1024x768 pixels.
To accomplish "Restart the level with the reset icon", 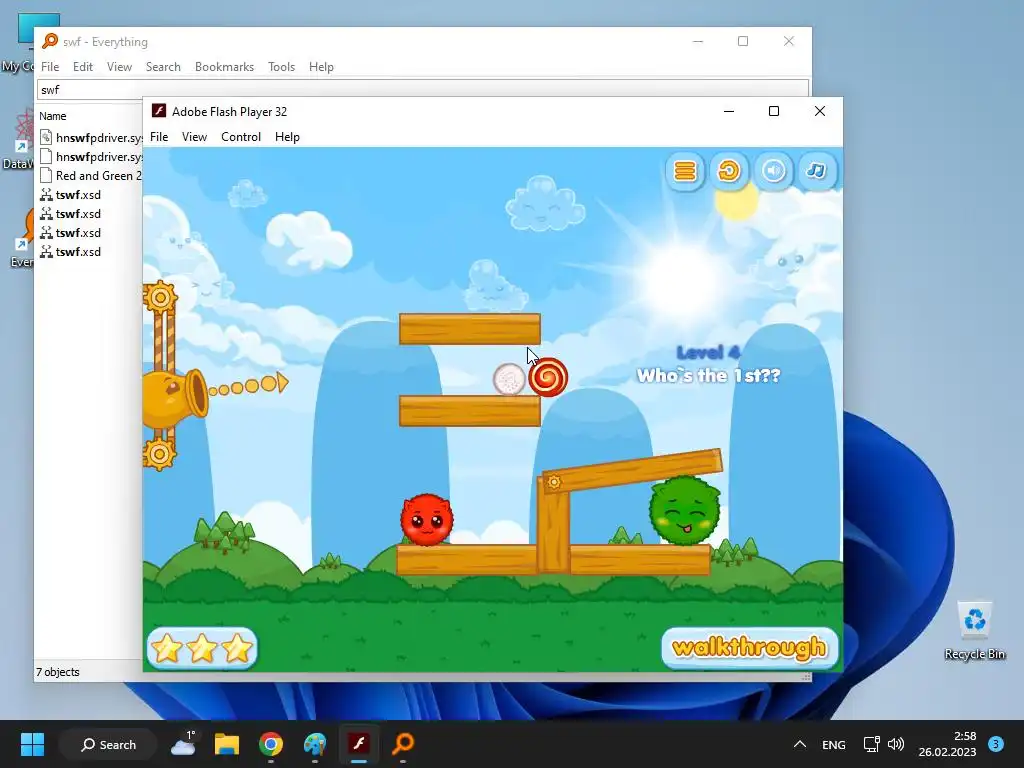I will [x=729, y=171].
